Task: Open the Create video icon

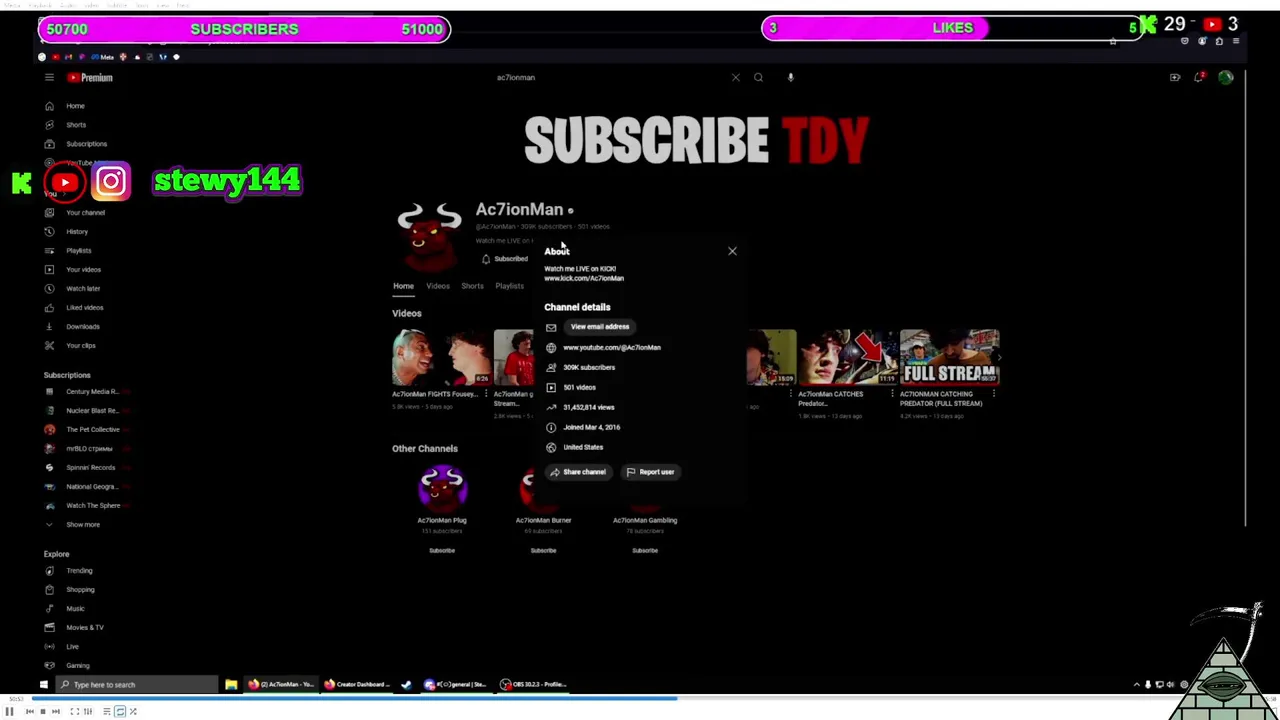Action: (1175, 77)
